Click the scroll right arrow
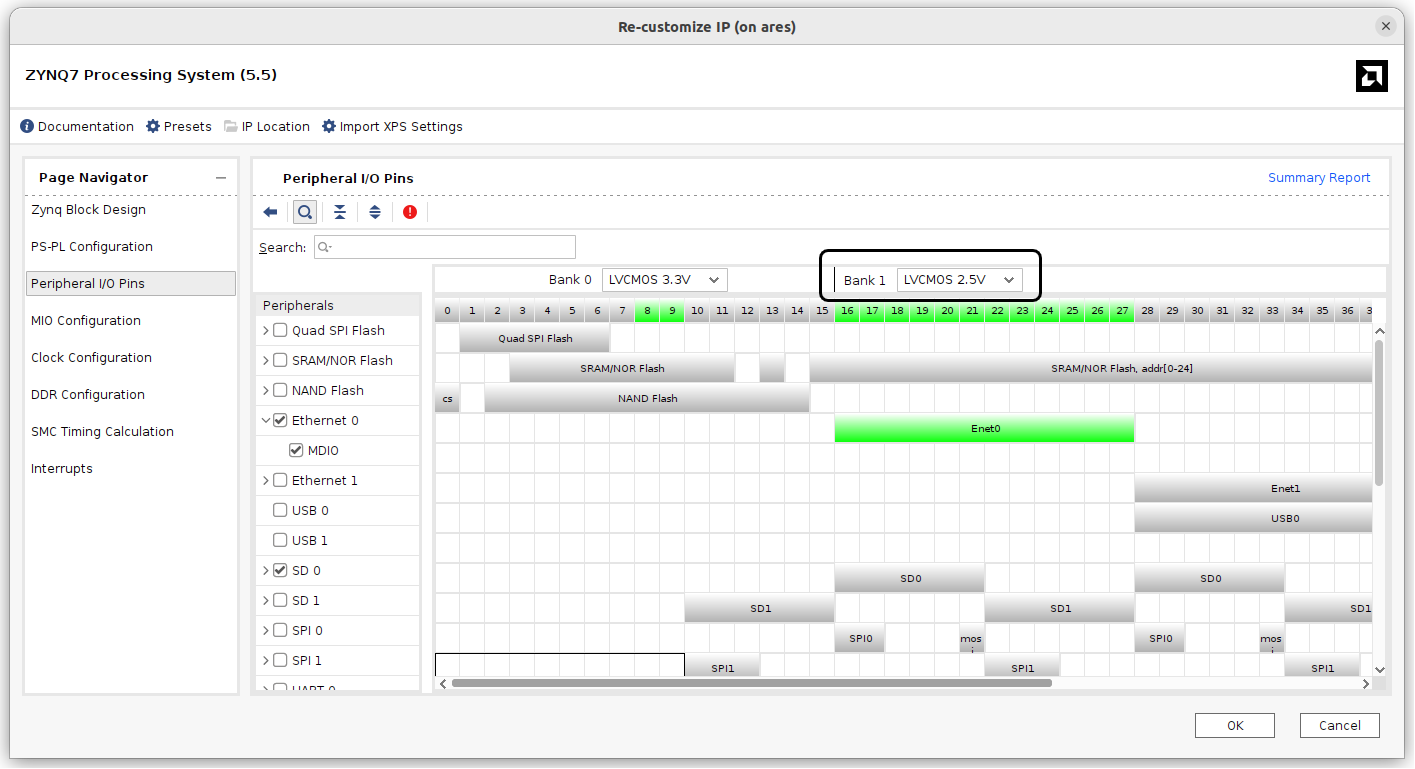The width and height of the screenshot is (1415, 769). (1366, 684)
